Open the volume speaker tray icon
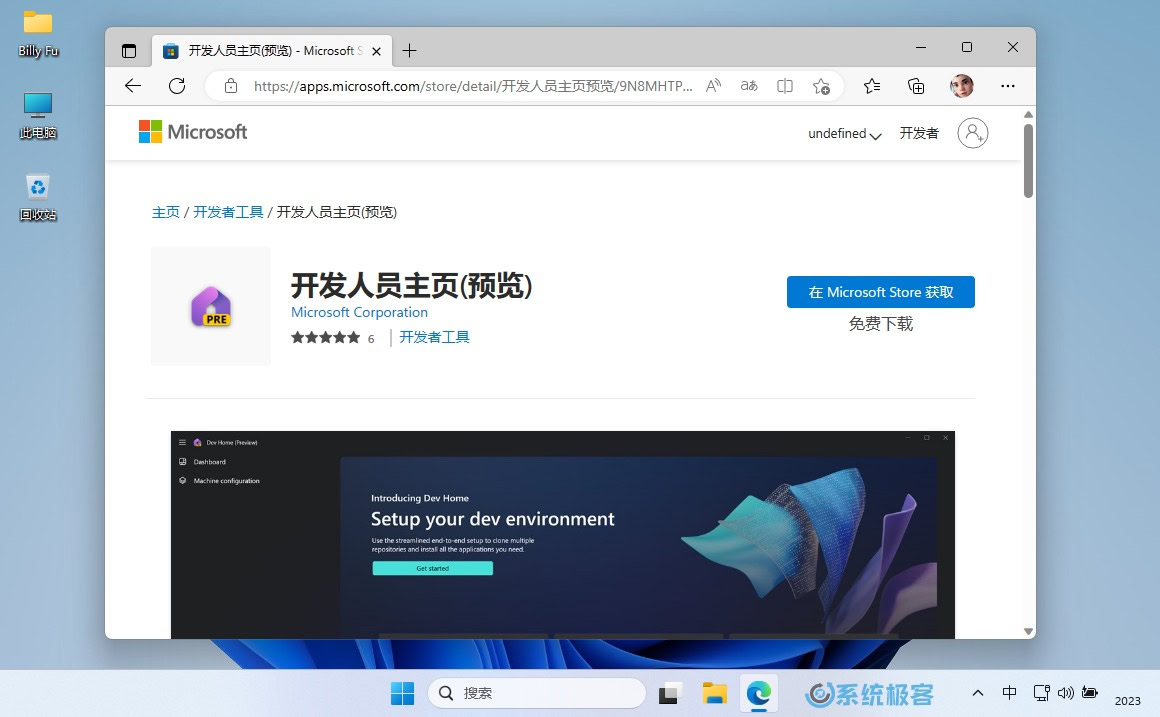The width and height of the screenshot is (1160, 717). click(x=1065, y=693)
